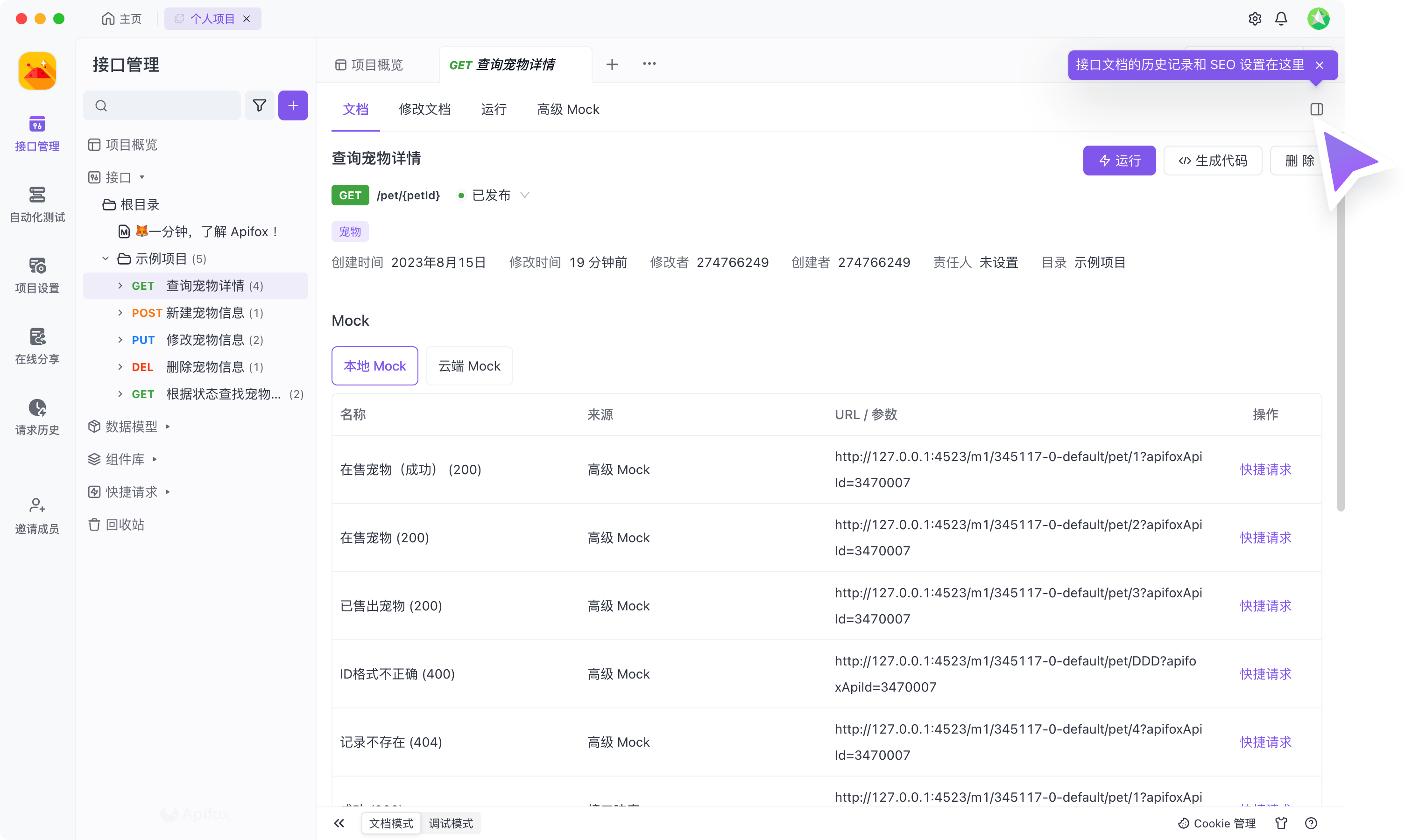1419x840 pixels.
Task: Expand 组件库 section
Action: pyautogui.click(x=155, y=459)
